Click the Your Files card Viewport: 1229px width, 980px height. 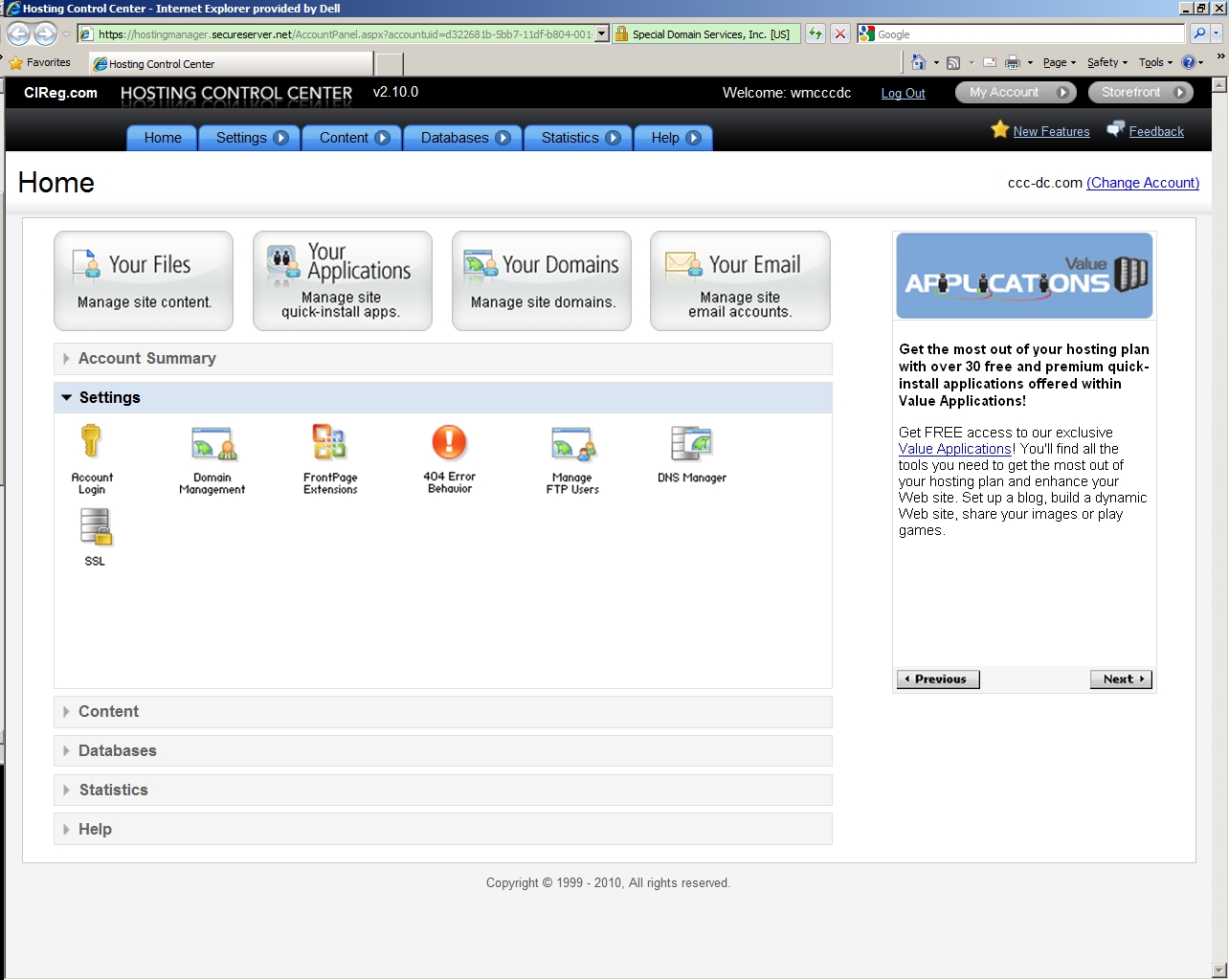(144, 281)
